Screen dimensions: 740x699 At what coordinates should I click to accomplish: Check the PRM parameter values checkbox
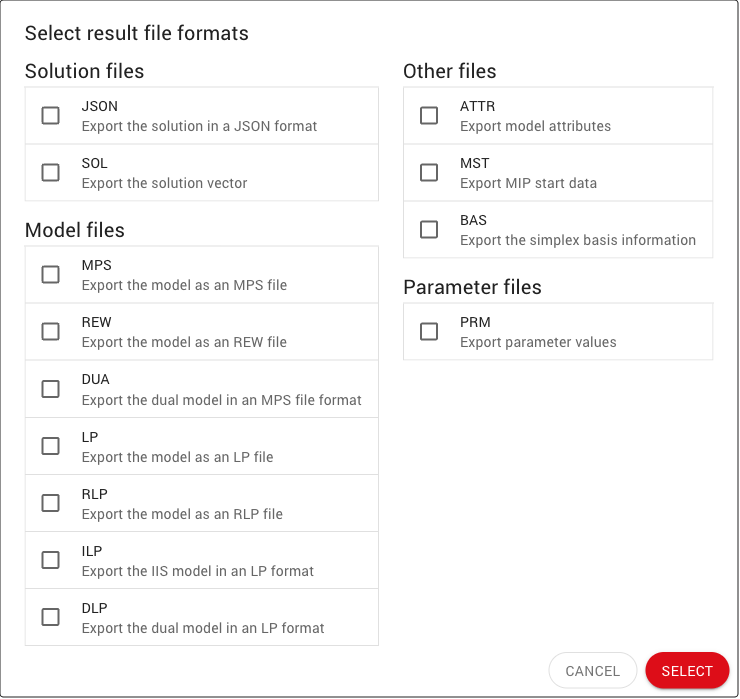429,332
